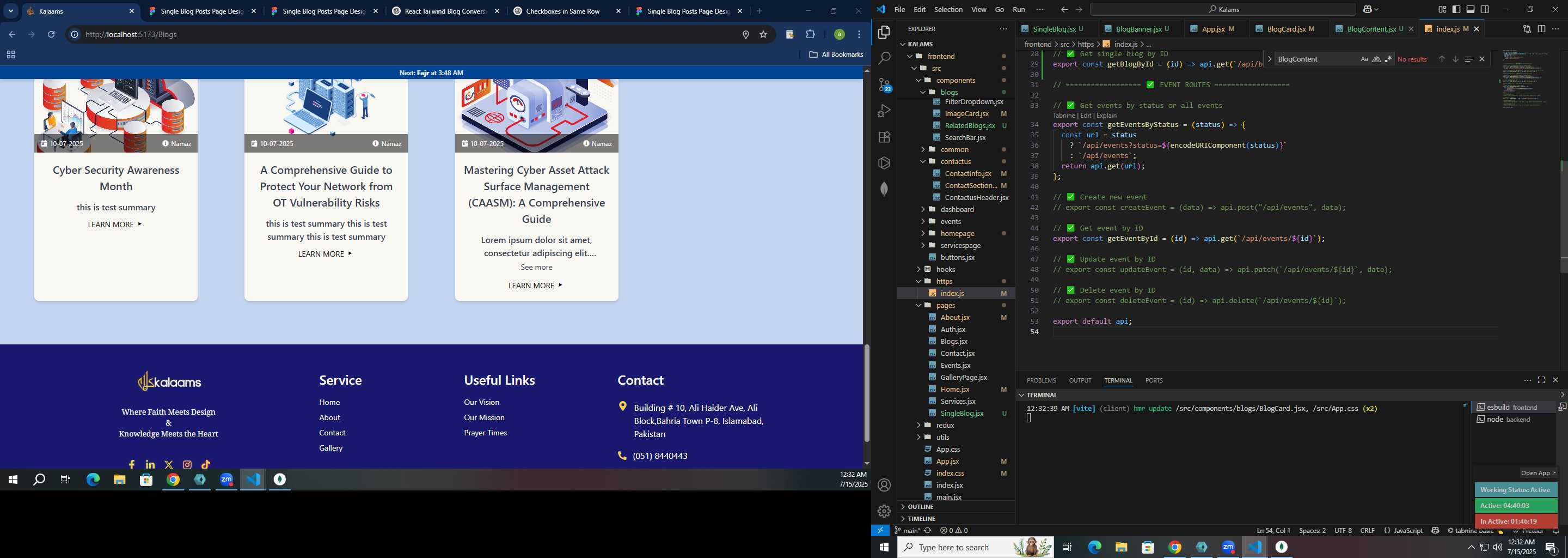Click the TikTok icon in the footer
The width and height of the screenshot is (1568, 558).
click(206, 464)
